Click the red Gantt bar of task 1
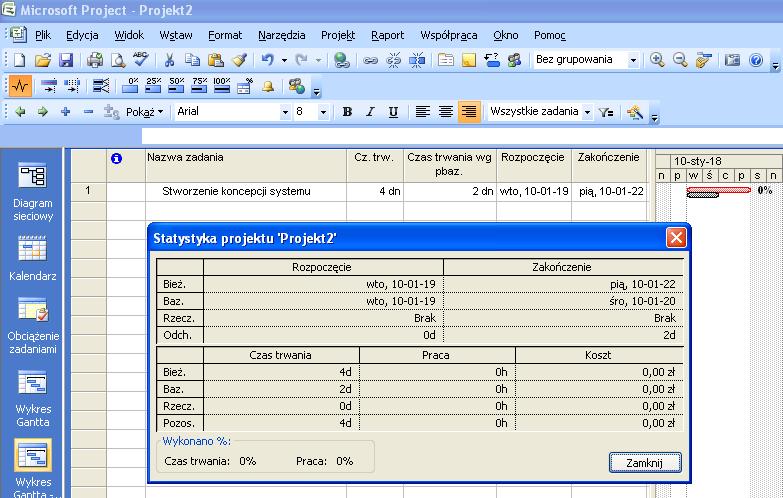 tap(719, 190)
